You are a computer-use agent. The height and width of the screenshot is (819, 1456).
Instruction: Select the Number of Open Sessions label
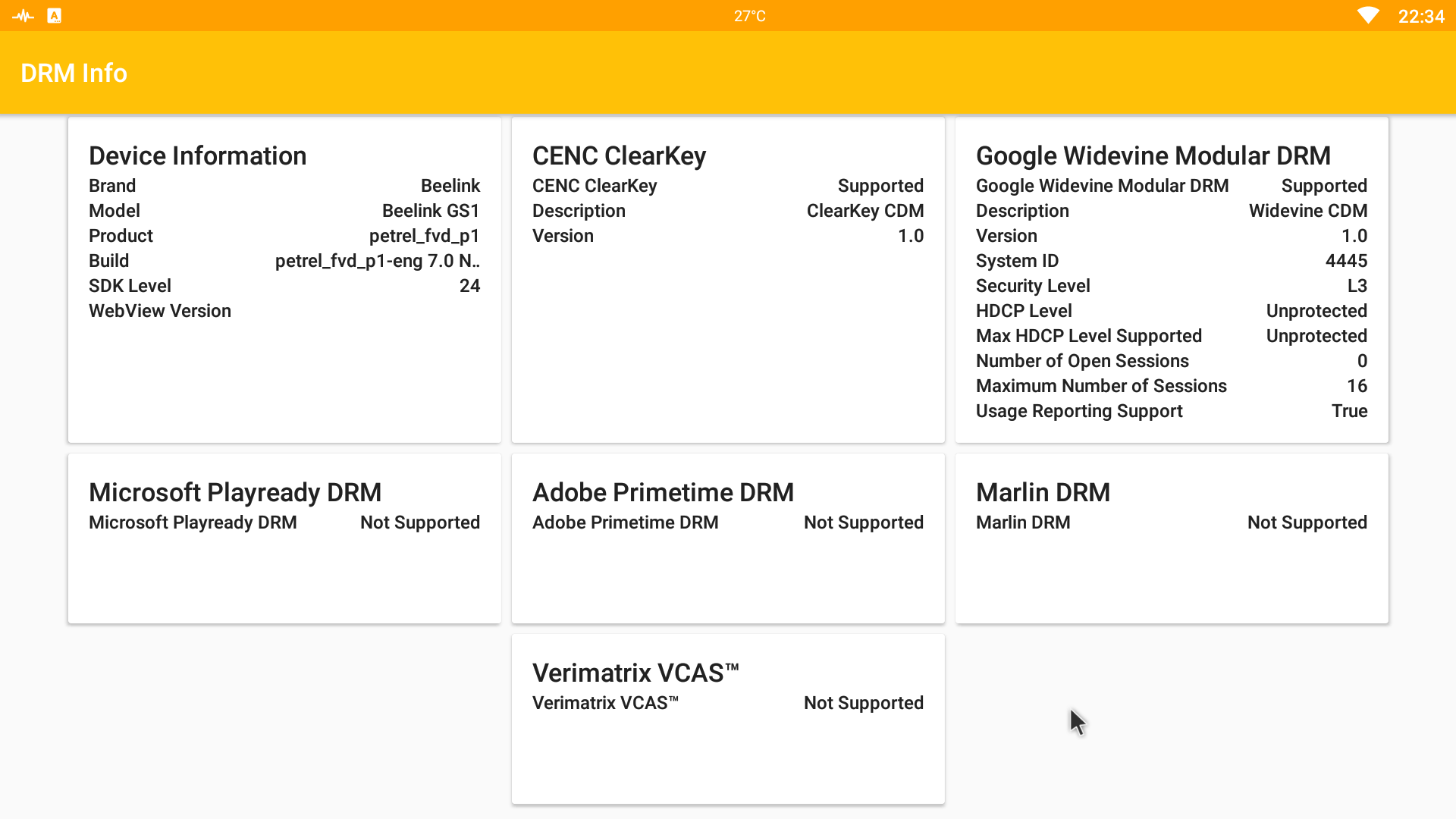[1082, 361]
